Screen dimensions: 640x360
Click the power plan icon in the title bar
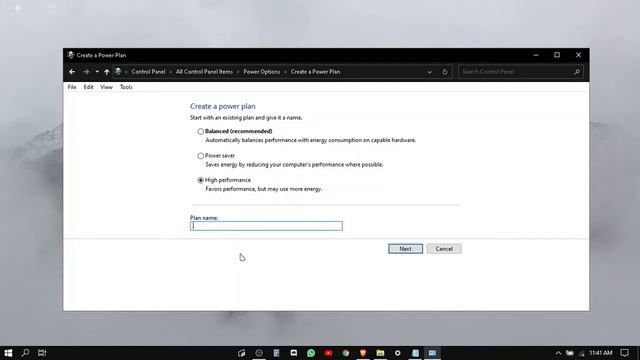tap(71, 55)
